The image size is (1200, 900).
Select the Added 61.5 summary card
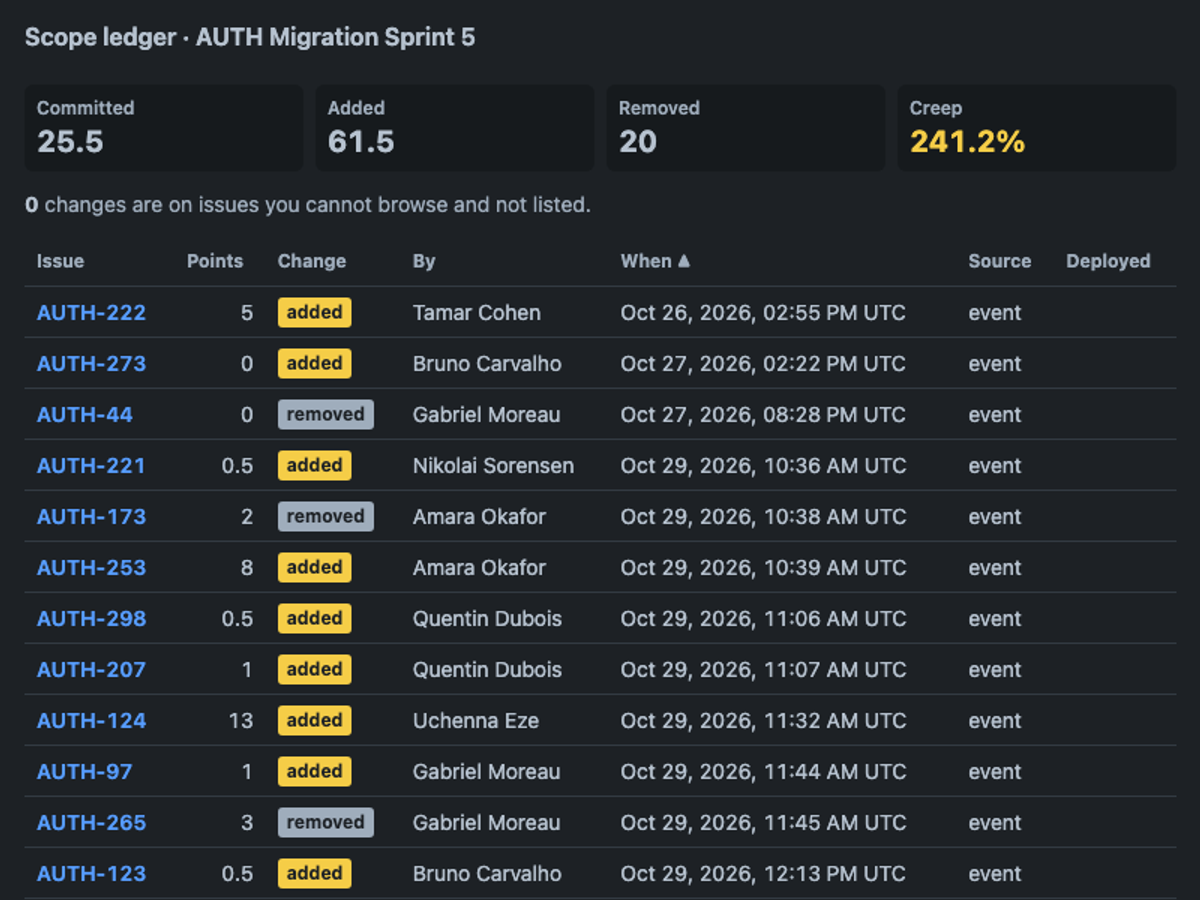(x=455, y=128)
